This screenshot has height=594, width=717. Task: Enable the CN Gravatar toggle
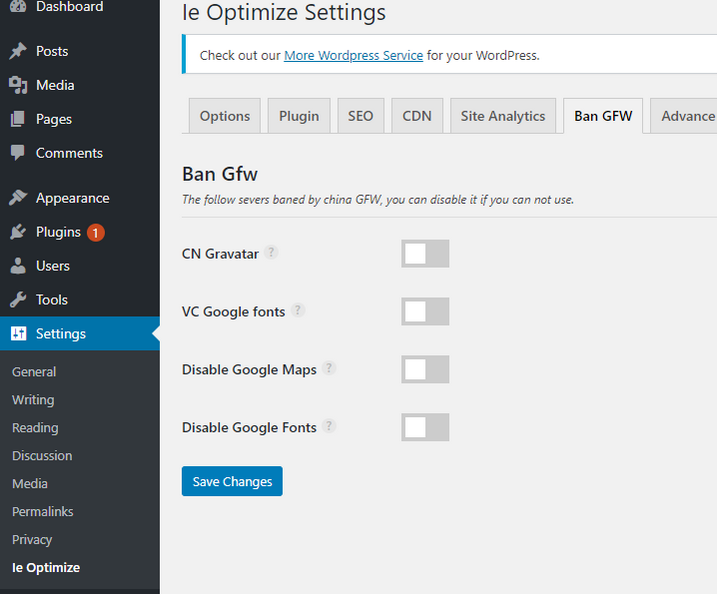tap(425, 254)
